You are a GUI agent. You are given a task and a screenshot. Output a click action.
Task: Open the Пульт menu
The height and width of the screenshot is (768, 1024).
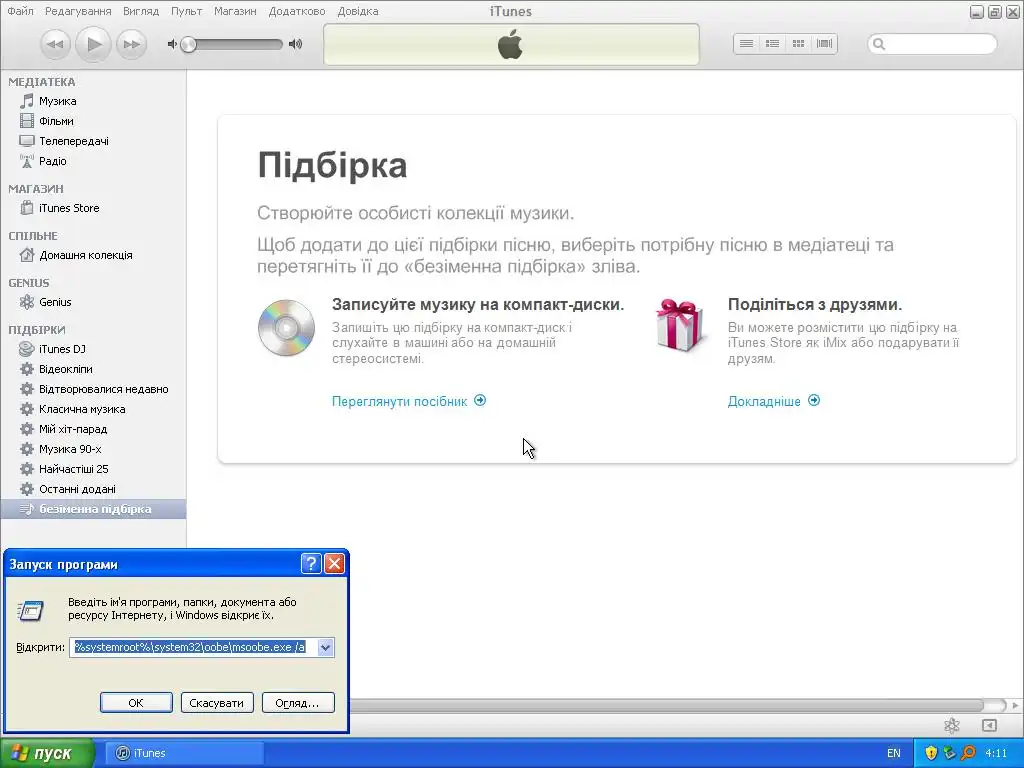(186, 11)
